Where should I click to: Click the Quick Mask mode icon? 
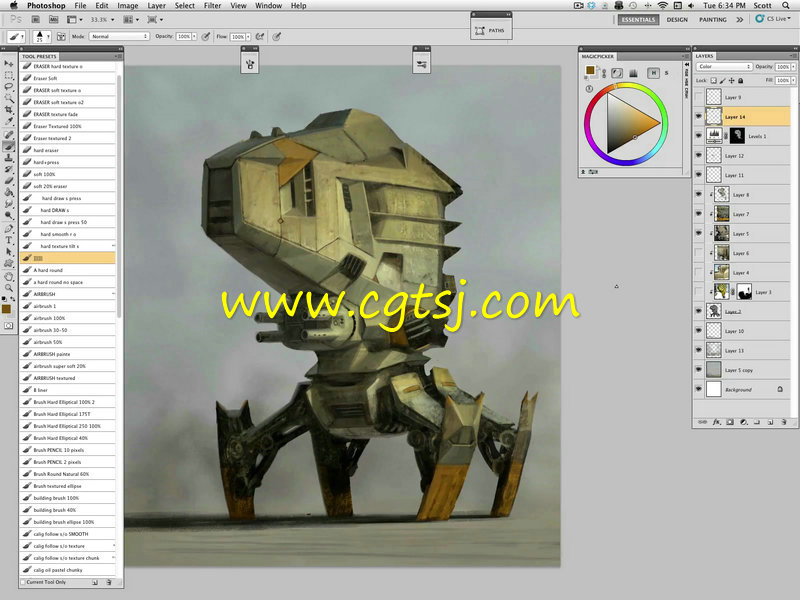click(9, 326)
